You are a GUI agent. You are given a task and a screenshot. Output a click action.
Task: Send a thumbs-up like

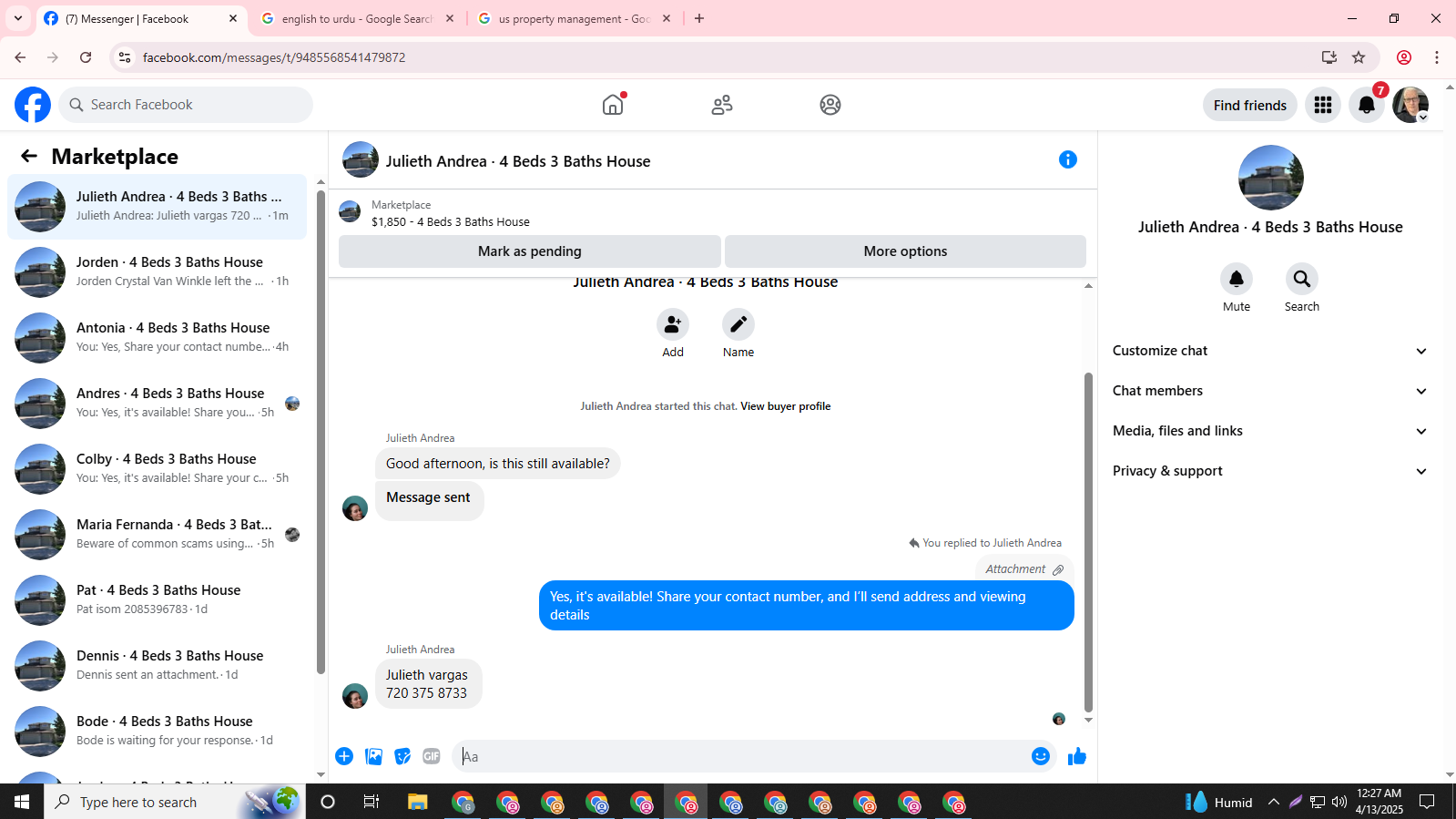pos(1077,756)
